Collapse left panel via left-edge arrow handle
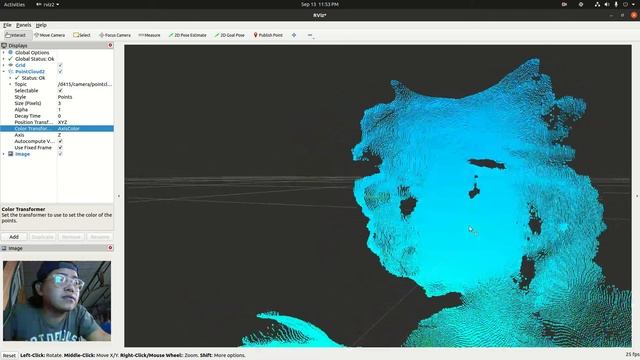Screen dimensions: 640x360 coord(119,196)
